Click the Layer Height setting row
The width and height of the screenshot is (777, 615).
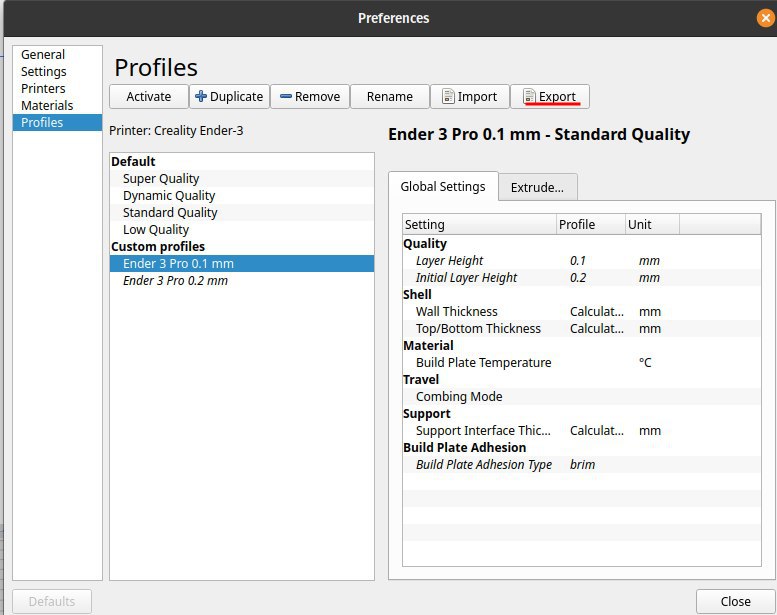point(582,261)
